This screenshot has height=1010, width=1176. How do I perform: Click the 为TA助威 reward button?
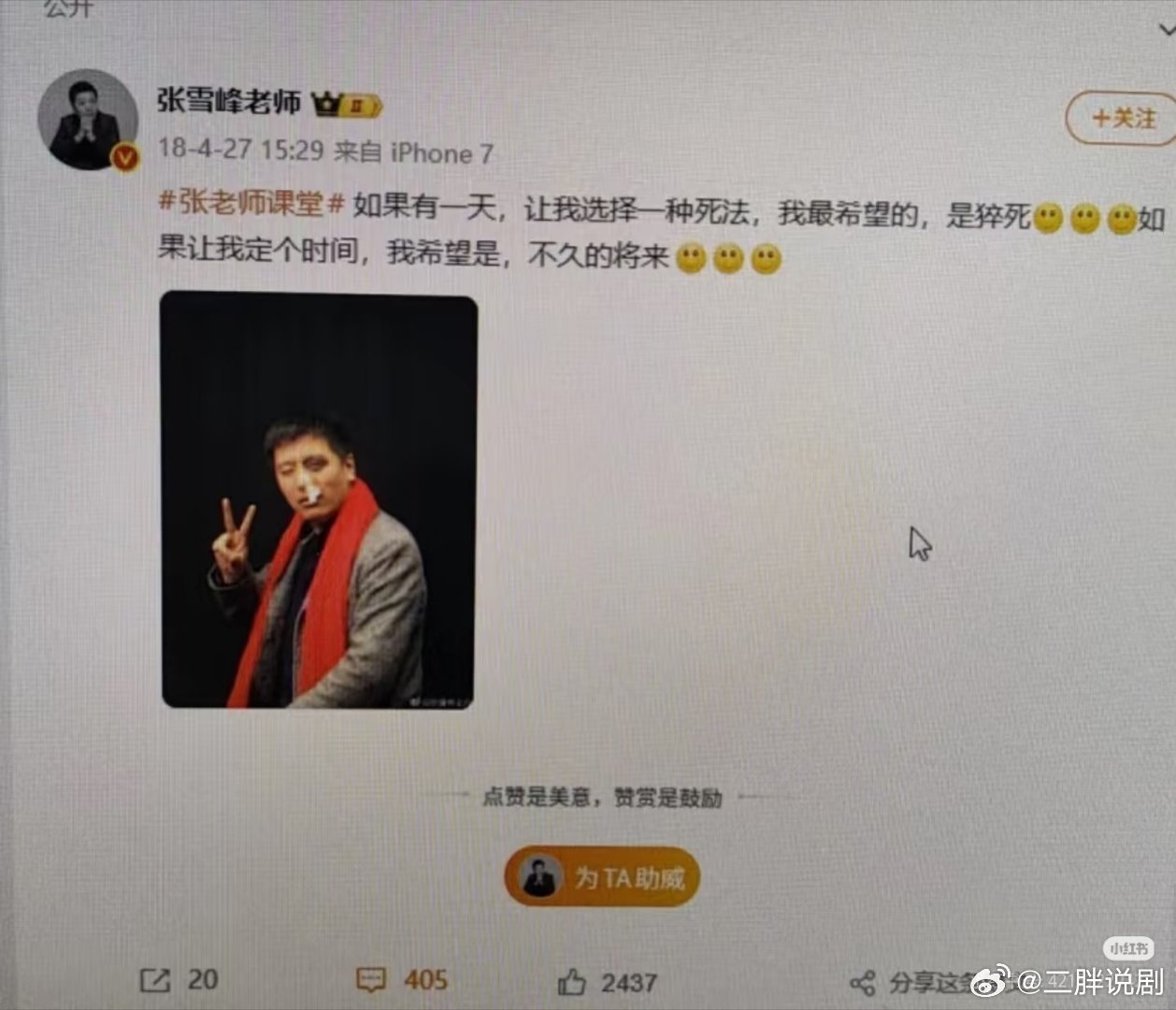[x=603, y=877]
